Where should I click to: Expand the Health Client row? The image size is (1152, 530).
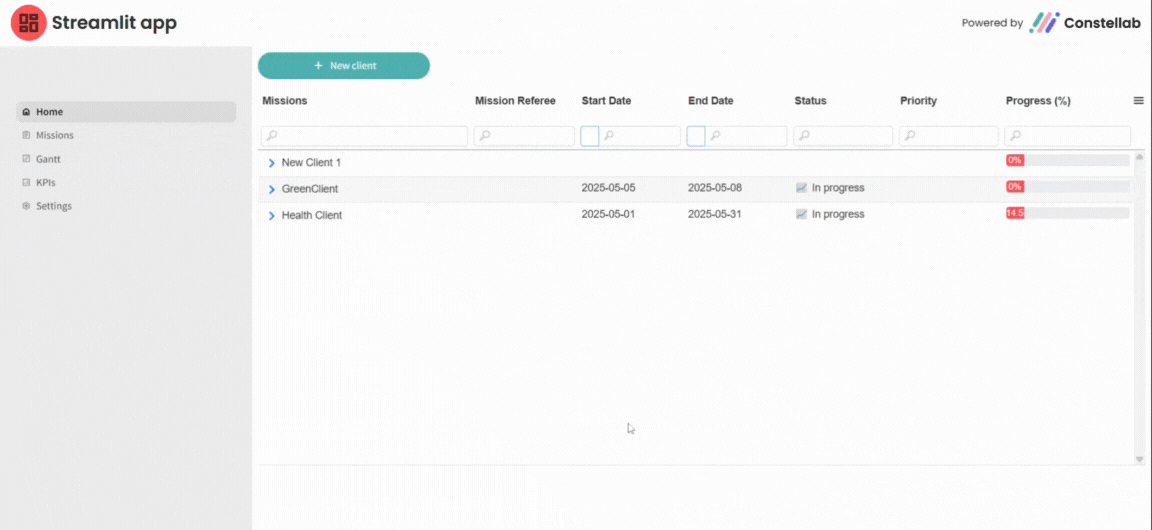[271, 215]
